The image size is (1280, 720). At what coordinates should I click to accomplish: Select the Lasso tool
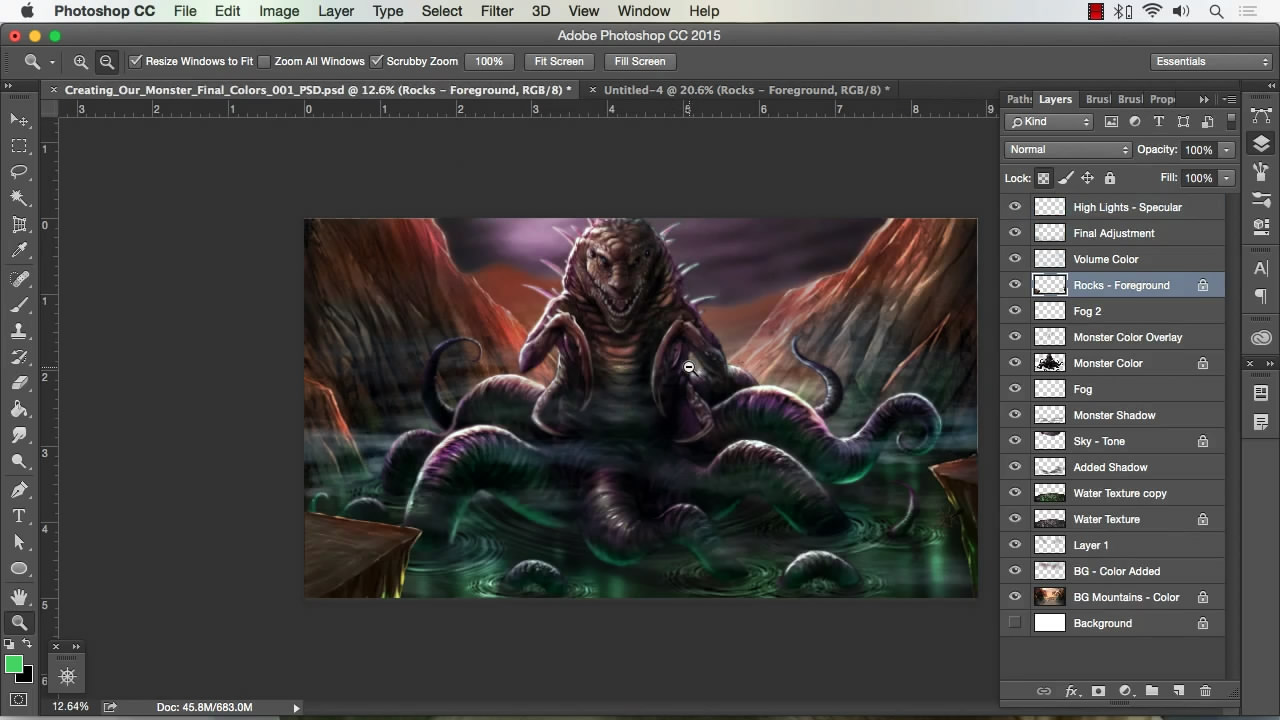(x=19, y=172)
